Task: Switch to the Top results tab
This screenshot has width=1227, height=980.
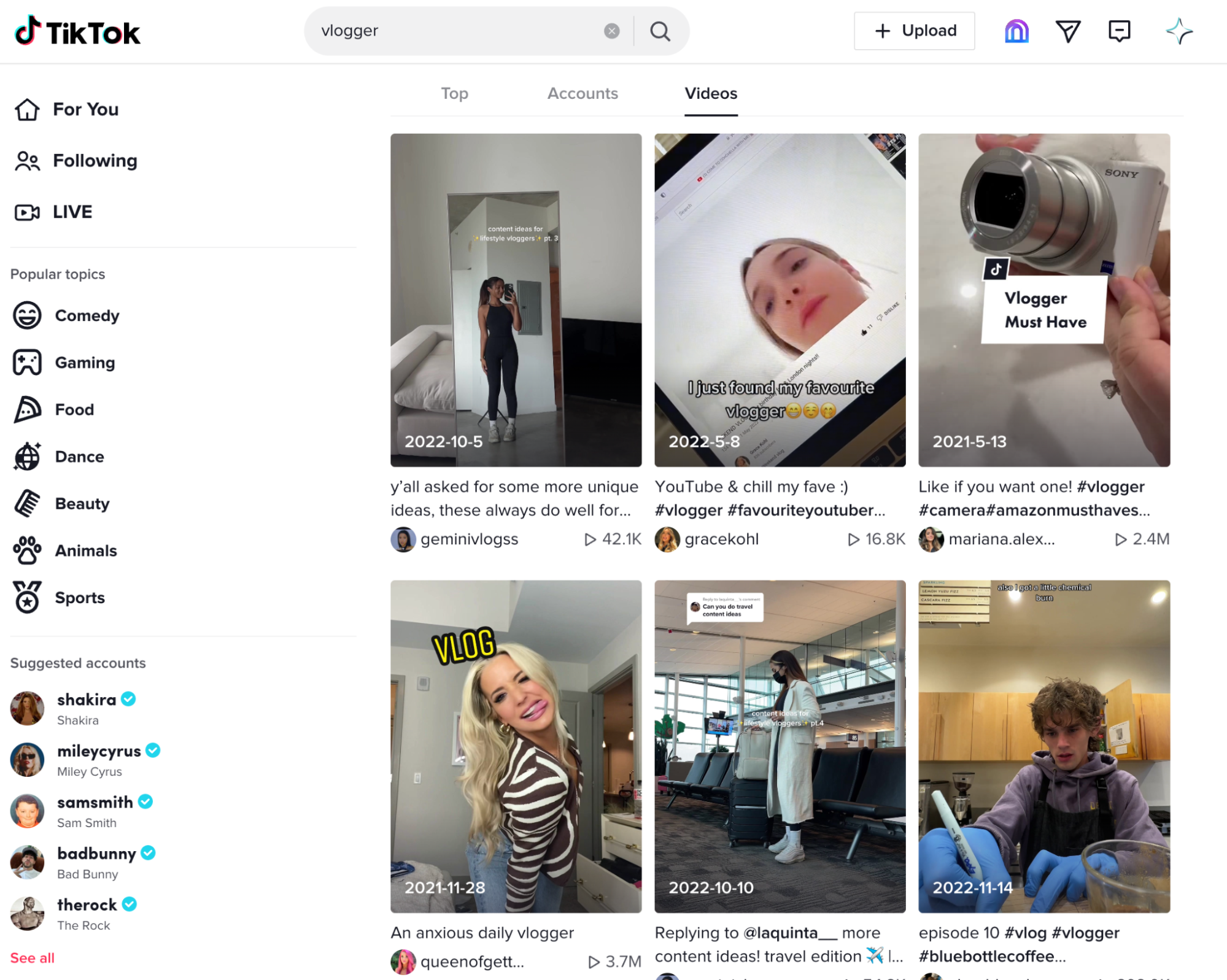Action: coord(455,93)
